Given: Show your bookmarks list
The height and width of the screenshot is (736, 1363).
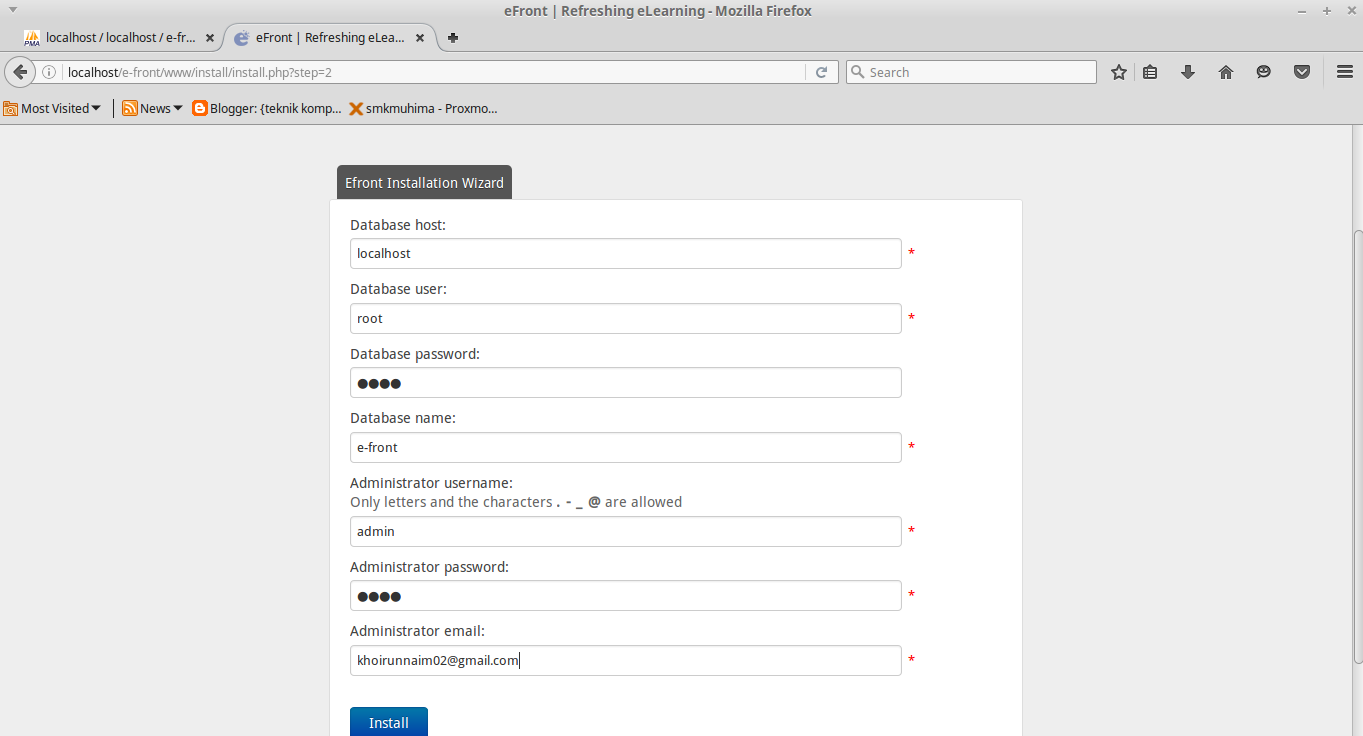Looking at the screenshot, I should (x=1150, y=72).
